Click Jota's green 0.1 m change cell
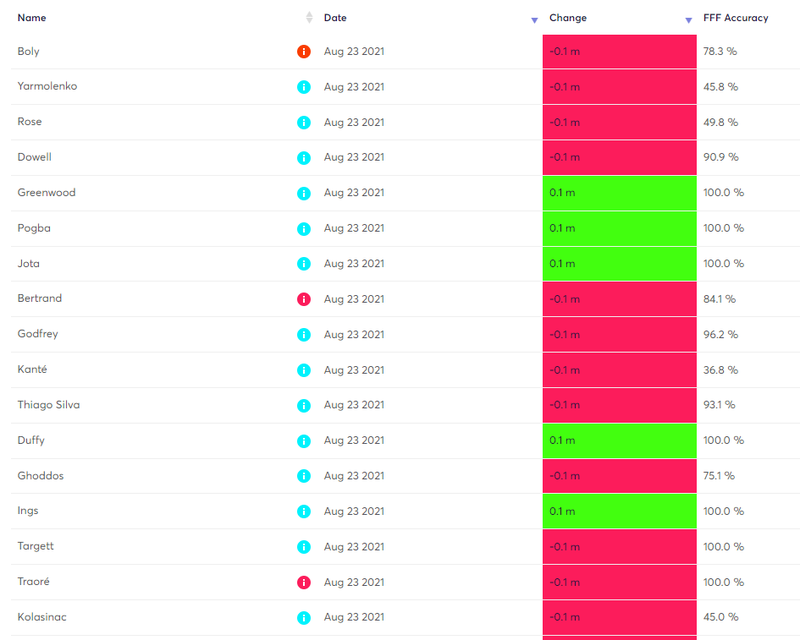This screenshot has width=800, height=640. (619, 264)
